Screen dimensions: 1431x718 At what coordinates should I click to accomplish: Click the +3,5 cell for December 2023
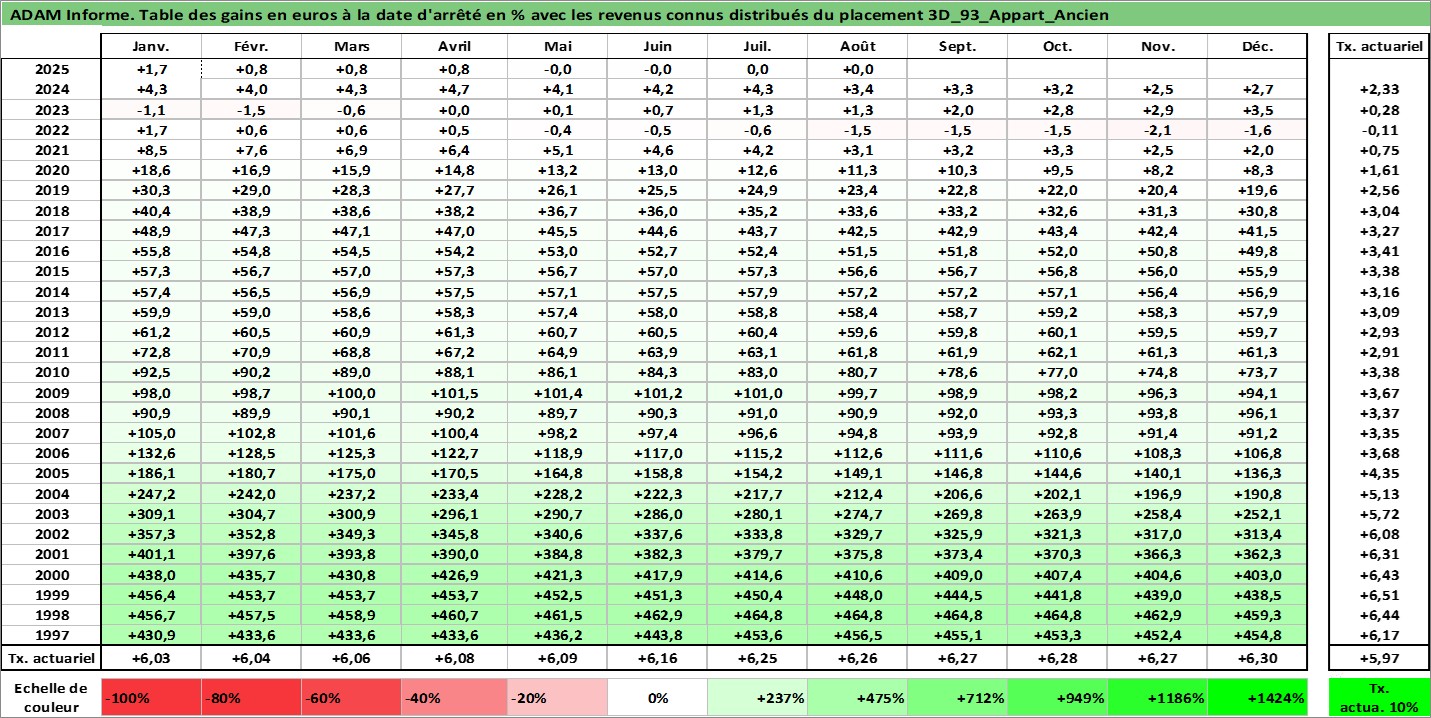pos(1257,110)
